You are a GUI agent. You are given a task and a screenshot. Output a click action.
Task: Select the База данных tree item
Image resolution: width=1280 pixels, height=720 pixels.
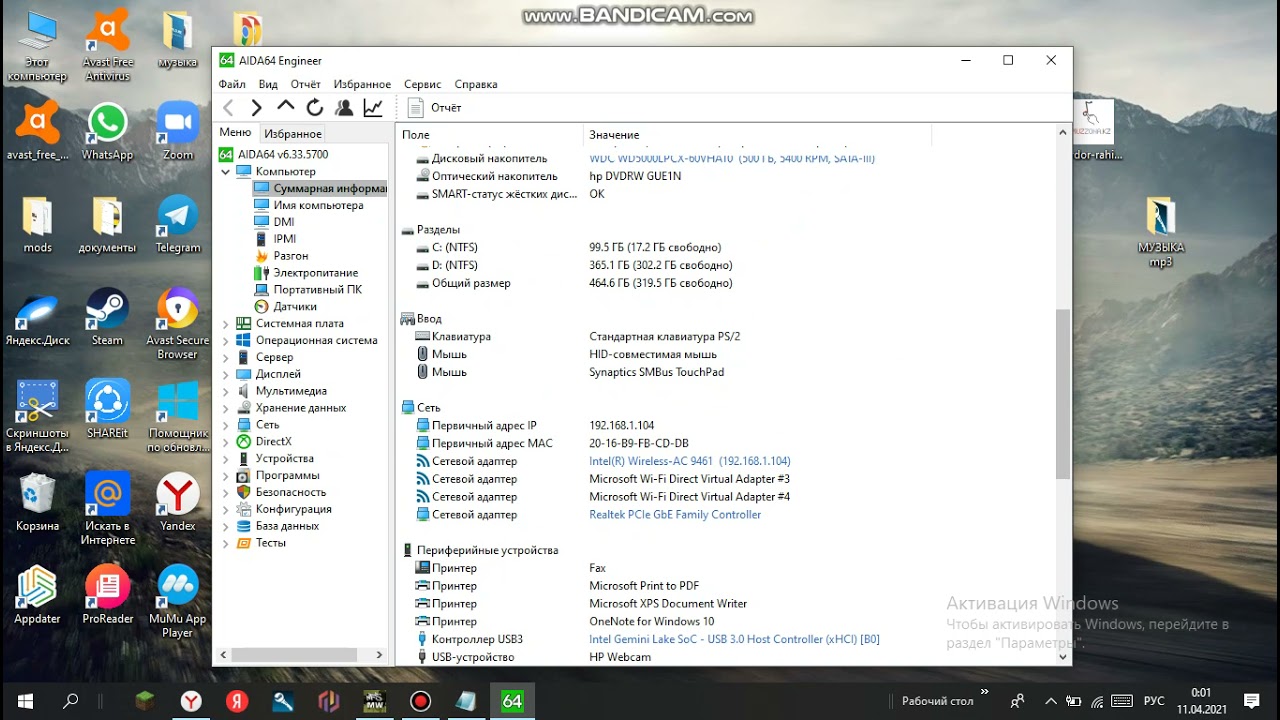pos(287,526)
